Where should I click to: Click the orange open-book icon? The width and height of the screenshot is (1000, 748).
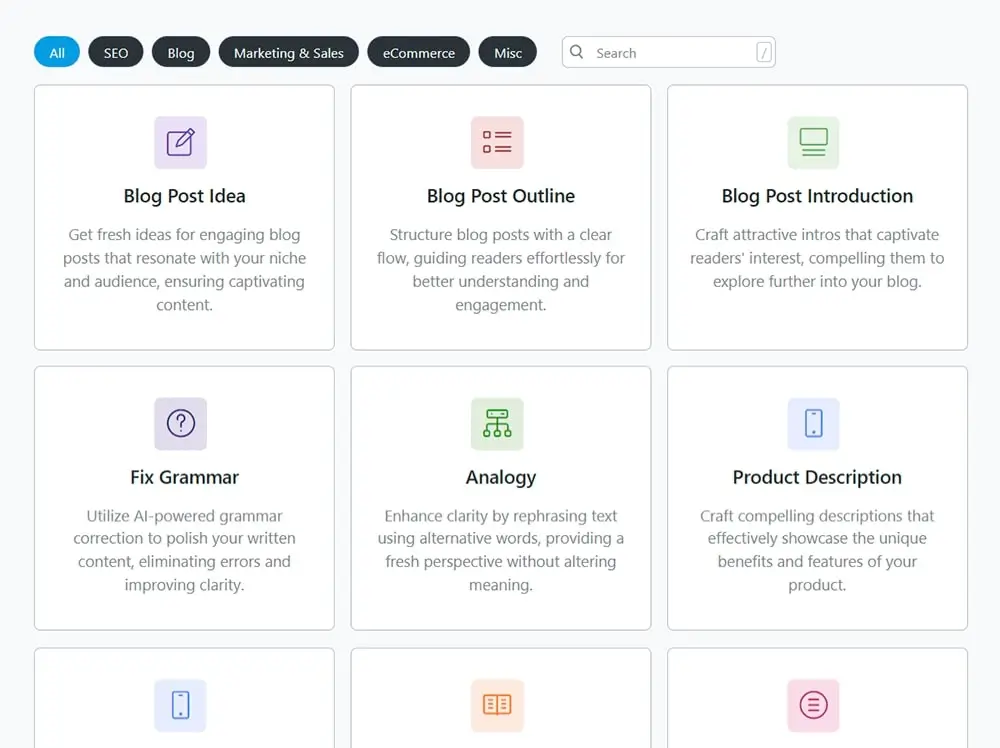coord(497,705)
